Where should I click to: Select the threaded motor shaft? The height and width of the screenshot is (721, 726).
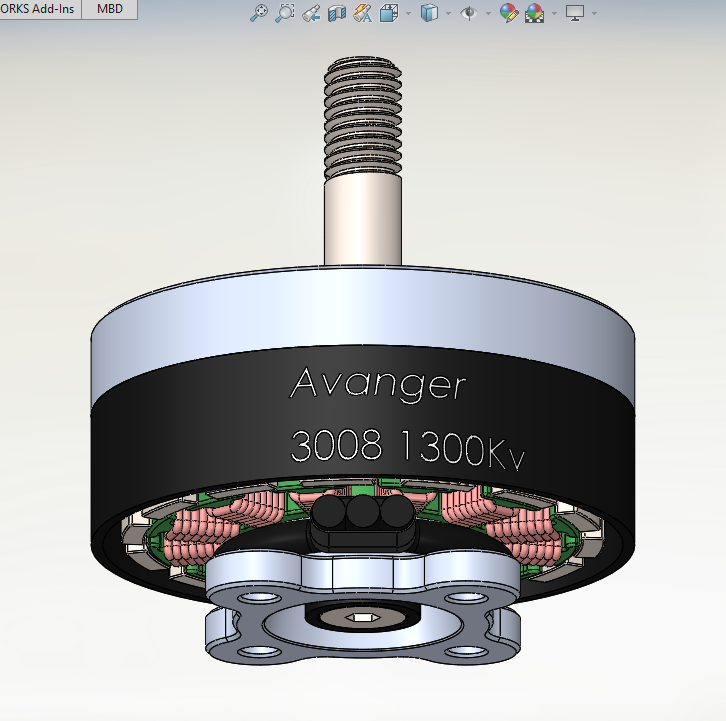tap(363, 162)
